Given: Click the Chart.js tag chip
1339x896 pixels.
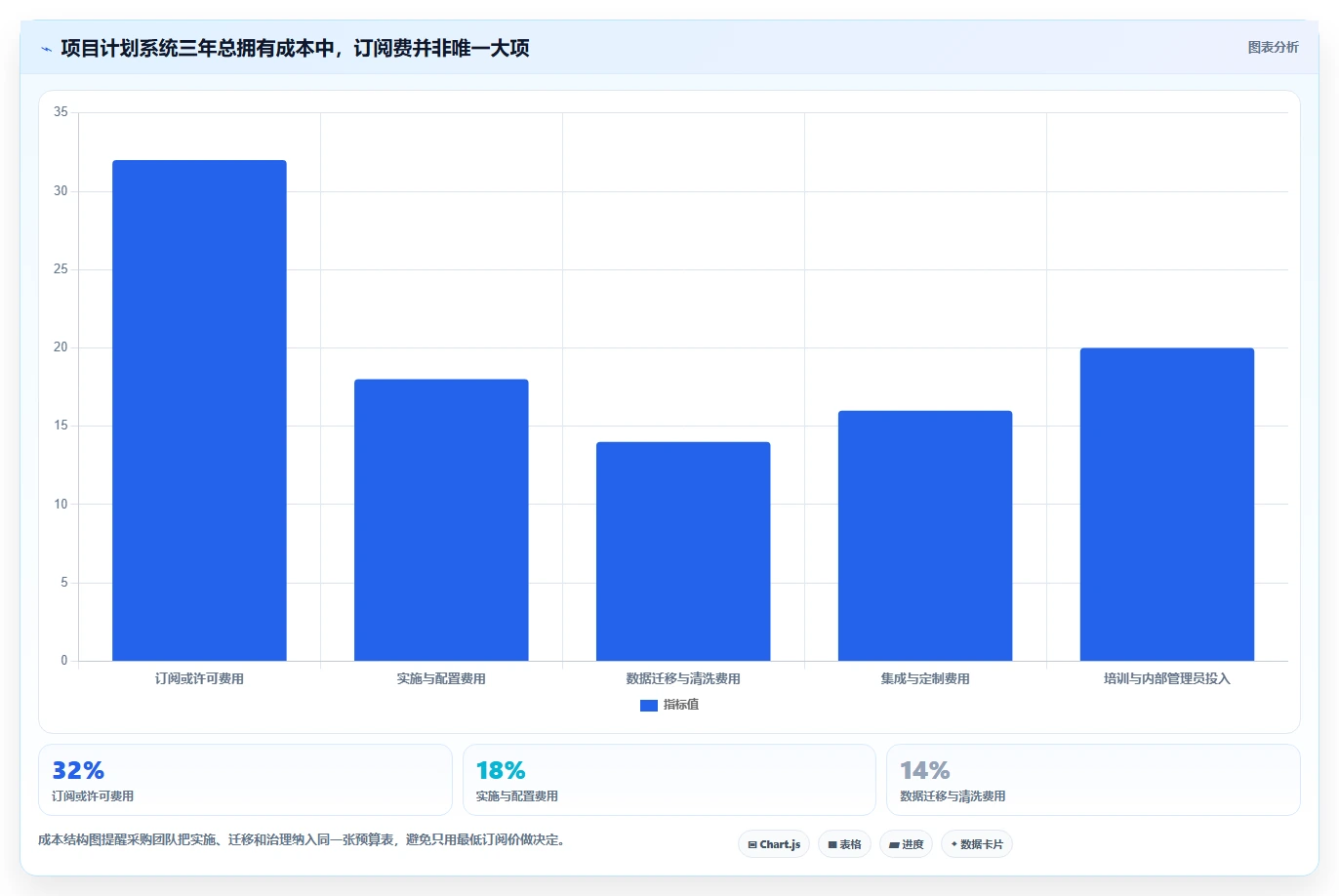Looking at the screenshot, I should [774, 844].
